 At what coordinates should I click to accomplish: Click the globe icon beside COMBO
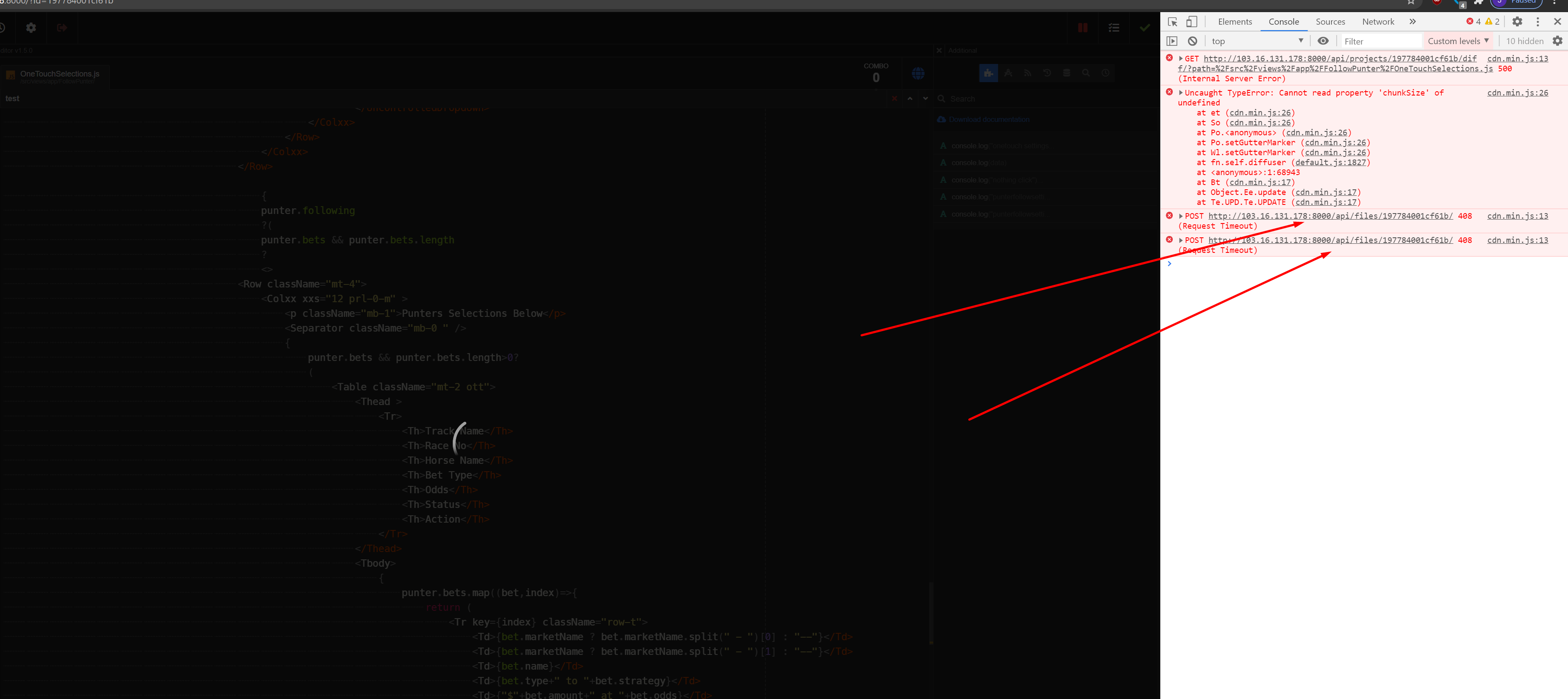[918, 73]
